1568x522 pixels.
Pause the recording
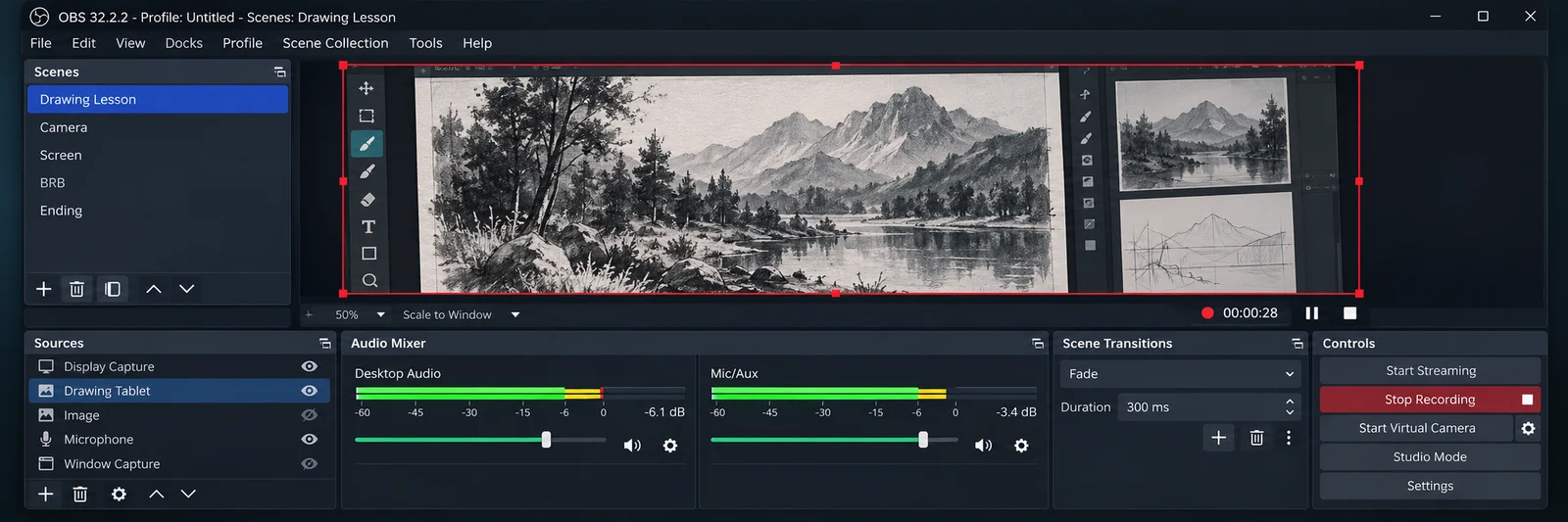(1312, 313)
